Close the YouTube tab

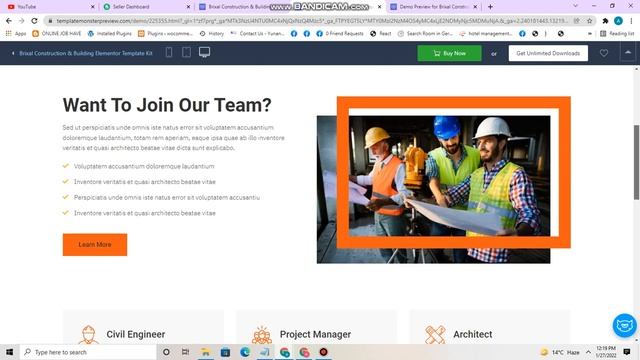point(93,7)
